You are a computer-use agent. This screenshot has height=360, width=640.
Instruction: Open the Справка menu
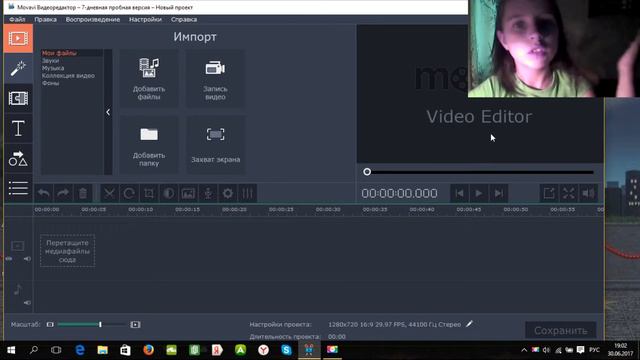(x=184, y=19)
